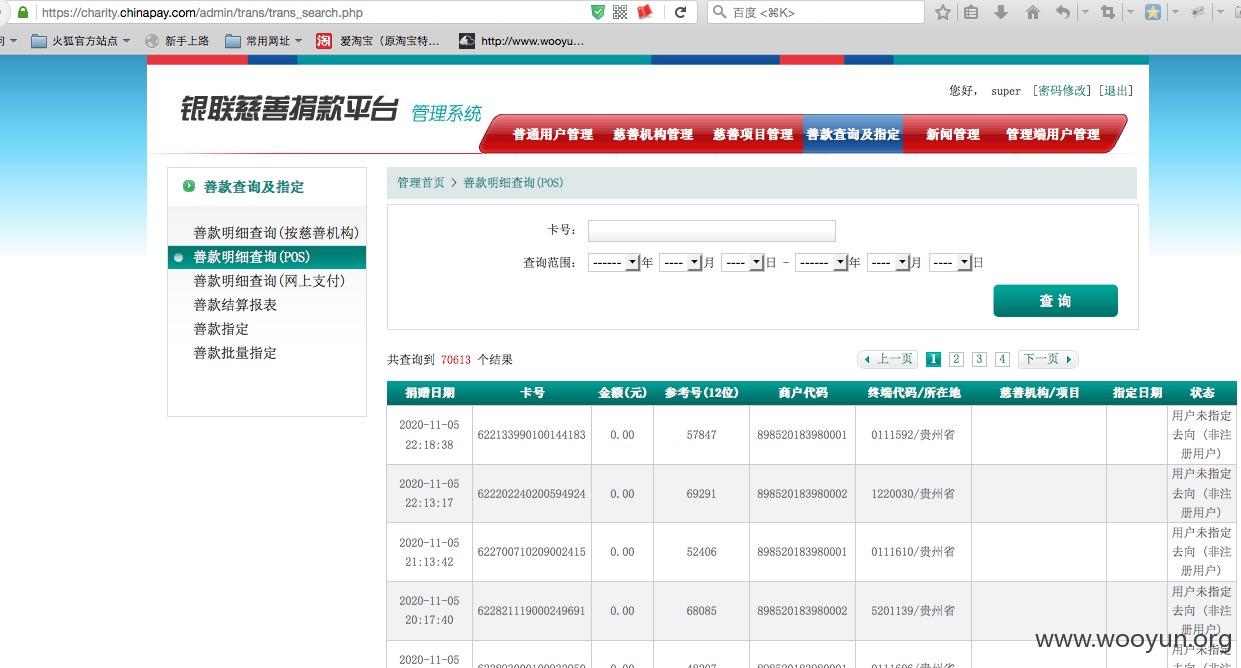The image size is (1241, 668).
Task: Open 火狐官方站点 bookmark folder
Action: pos(81,41)
